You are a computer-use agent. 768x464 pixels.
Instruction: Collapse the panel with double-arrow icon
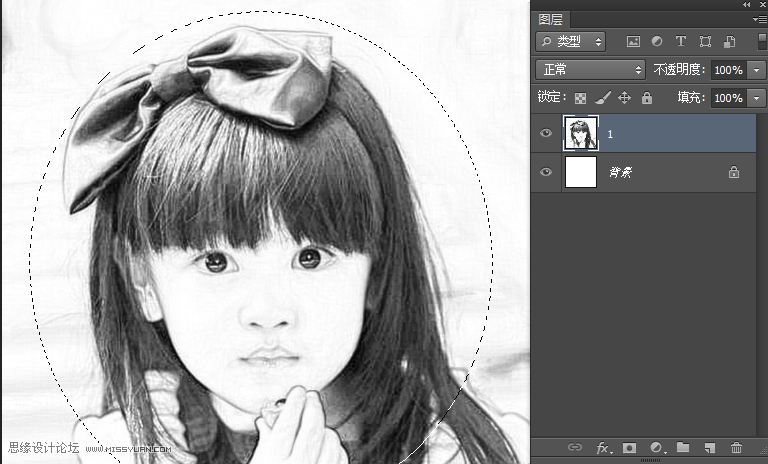pyautogui.click(x=746, y=4)
